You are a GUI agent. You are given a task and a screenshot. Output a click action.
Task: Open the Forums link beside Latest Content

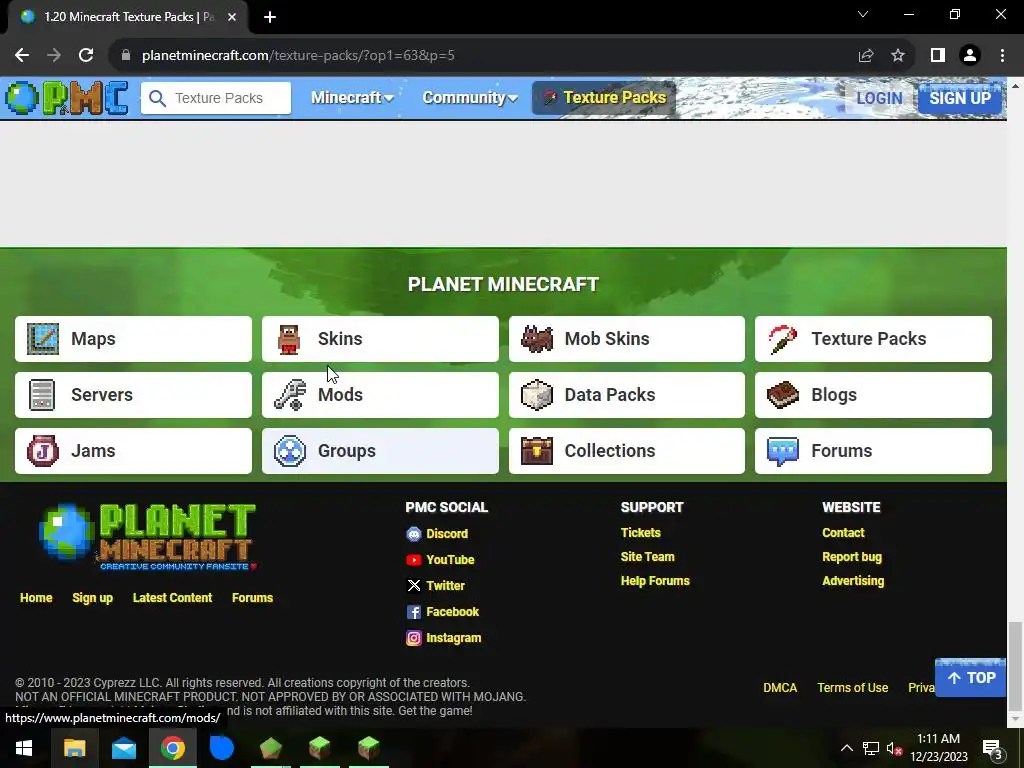coord(252,598)
